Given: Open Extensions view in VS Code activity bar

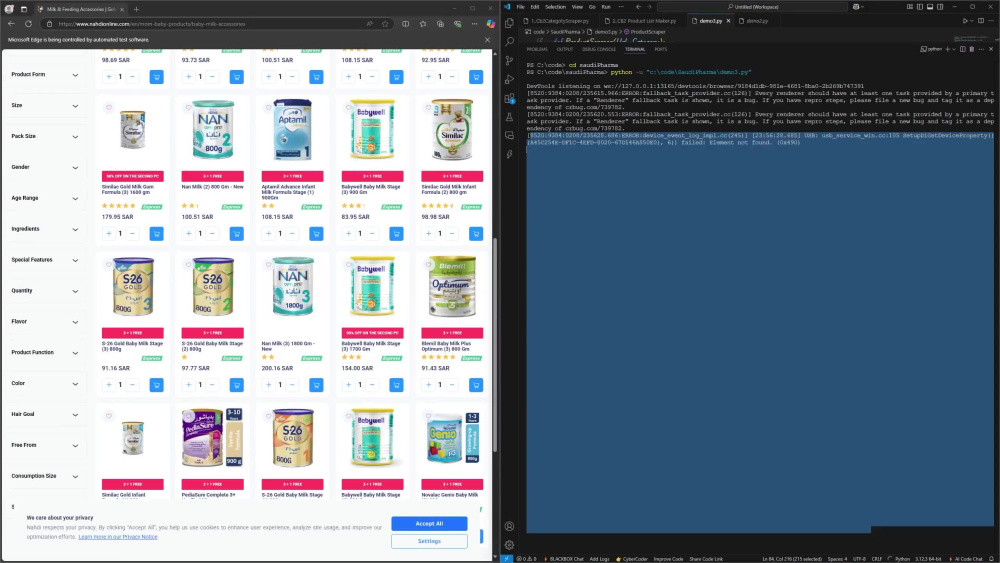Looking at the screenshot, I should tap(509, 99).
